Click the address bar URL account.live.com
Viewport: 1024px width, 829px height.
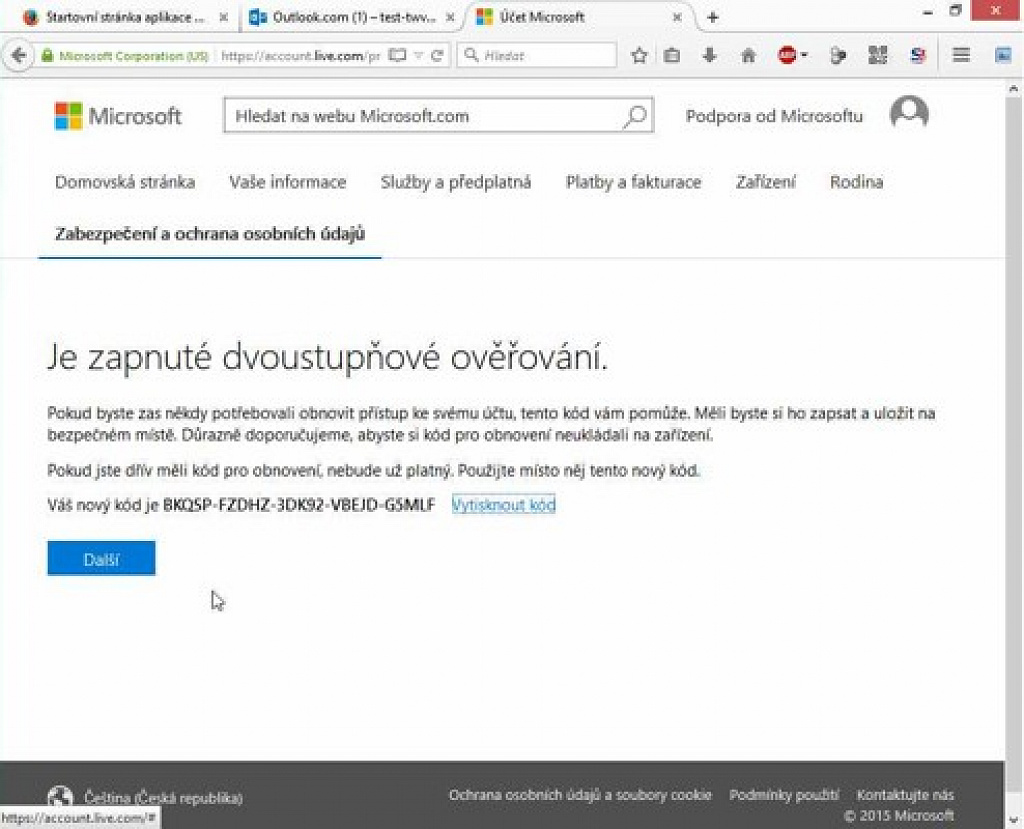click(x=300, y=56)
